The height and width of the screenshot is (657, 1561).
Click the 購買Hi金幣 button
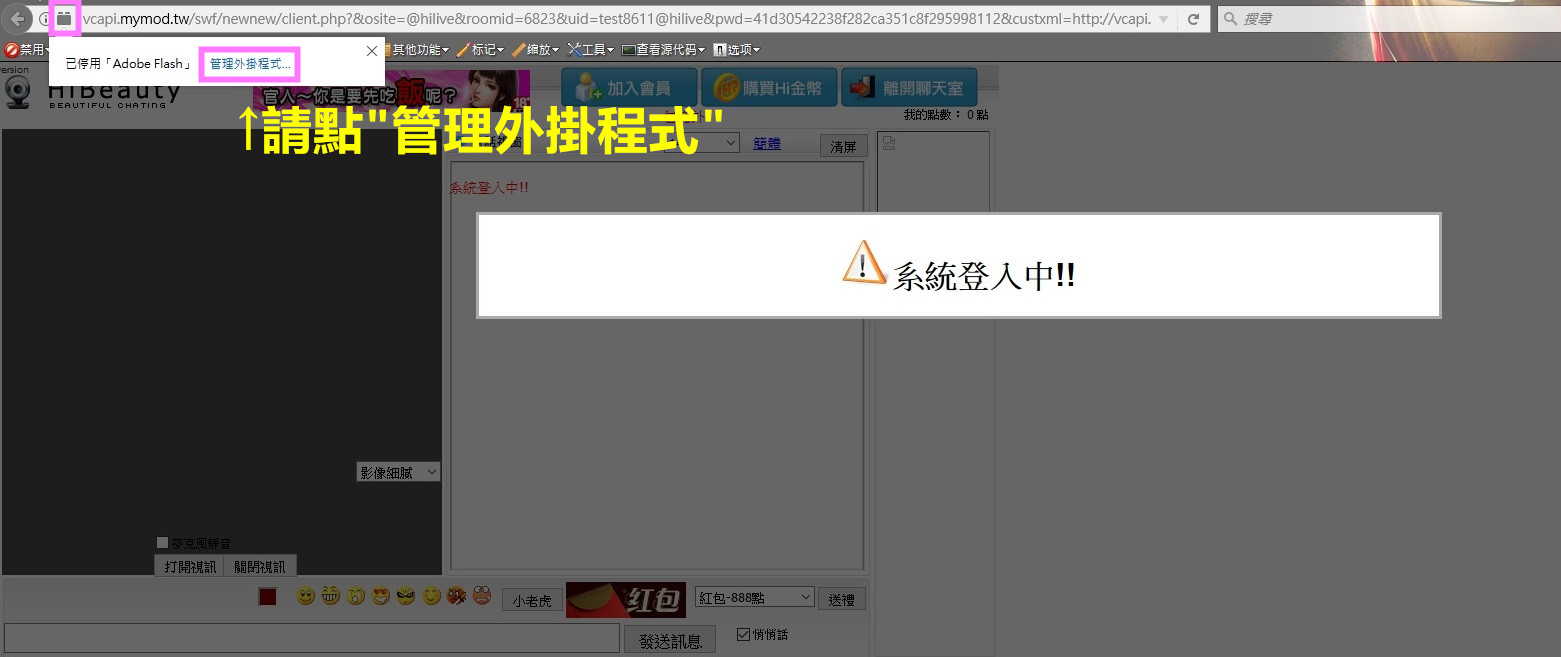(767, 88)
